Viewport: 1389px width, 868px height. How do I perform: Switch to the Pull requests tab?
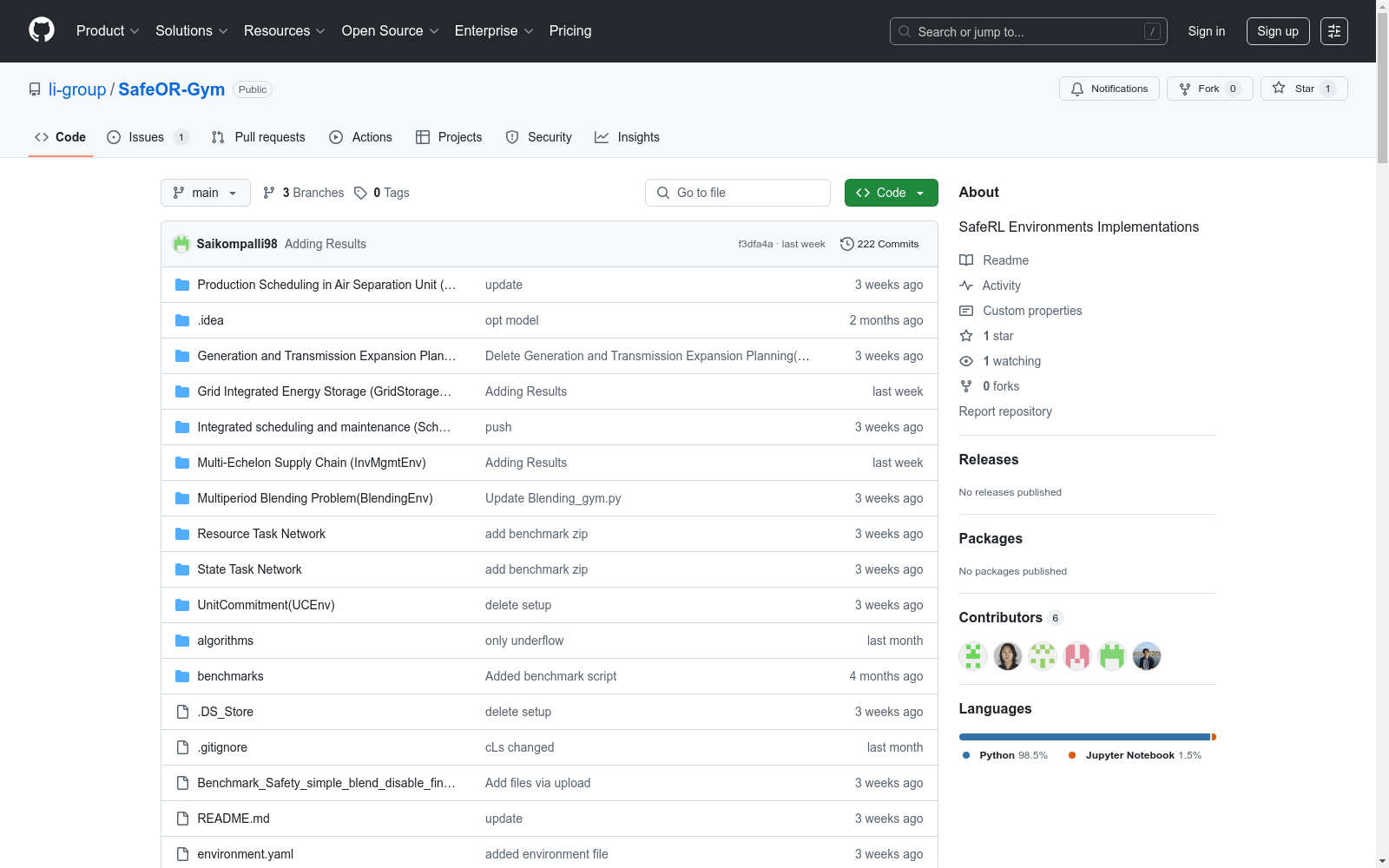pos(259,137)
